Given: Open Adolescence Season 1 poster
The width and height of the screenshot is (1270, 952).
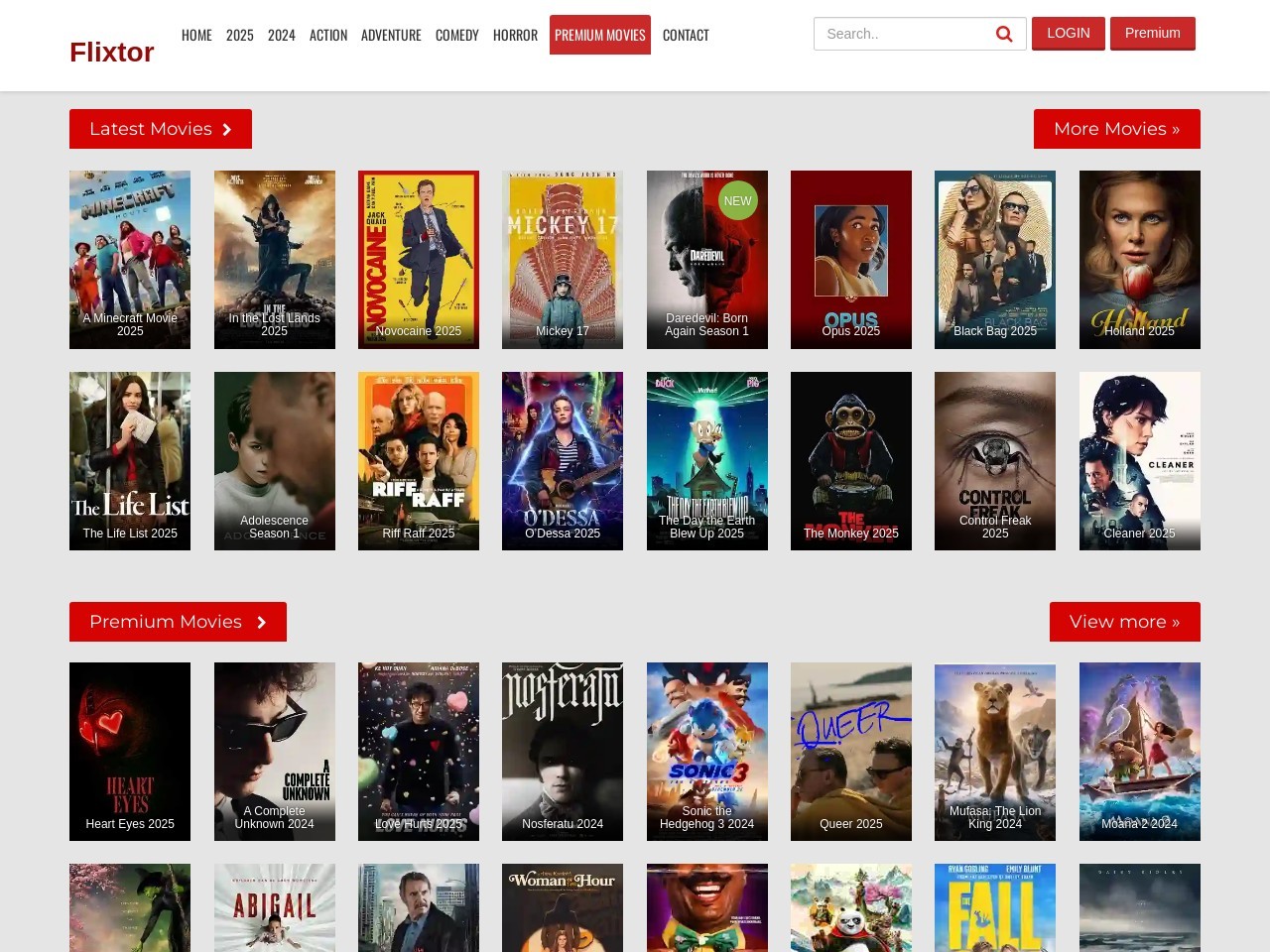Looking at the screenshot, I should (275, 461).
